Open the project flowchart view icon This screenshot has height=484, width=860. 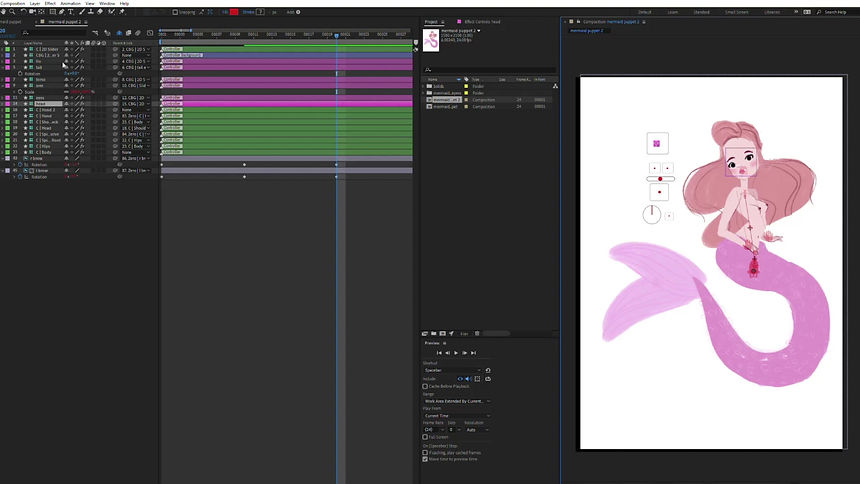pyautogui.click(x=555, y=86)
